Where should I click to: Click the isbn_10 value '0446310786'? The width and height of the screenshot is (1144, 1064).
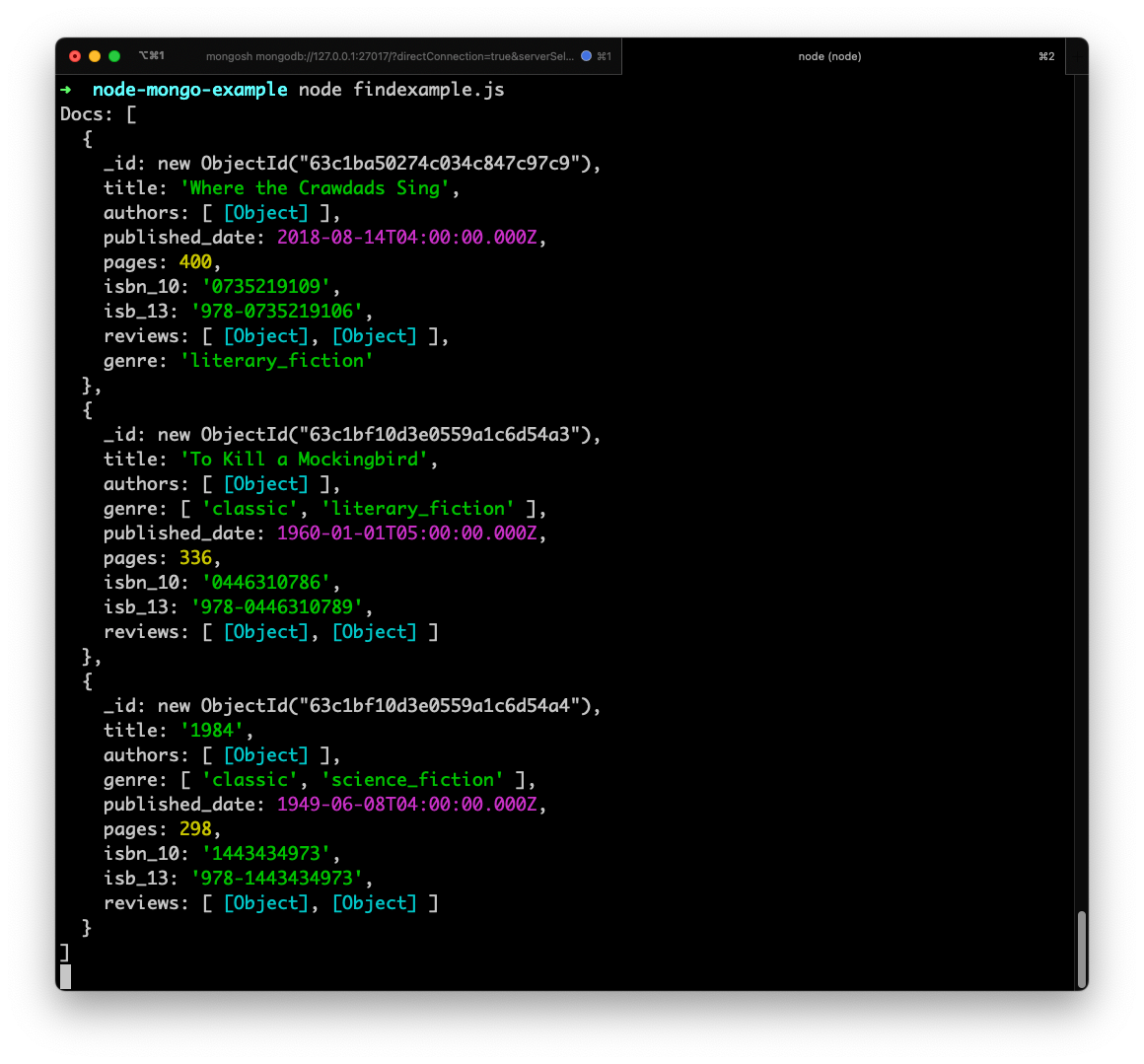266,582
